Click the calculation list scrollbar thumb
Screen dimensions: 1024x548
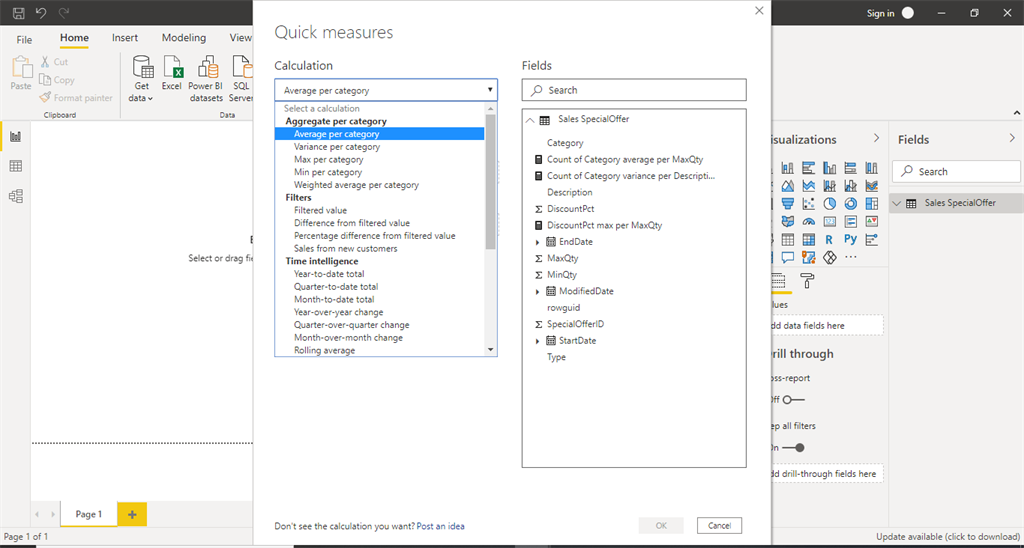[490, 182]
